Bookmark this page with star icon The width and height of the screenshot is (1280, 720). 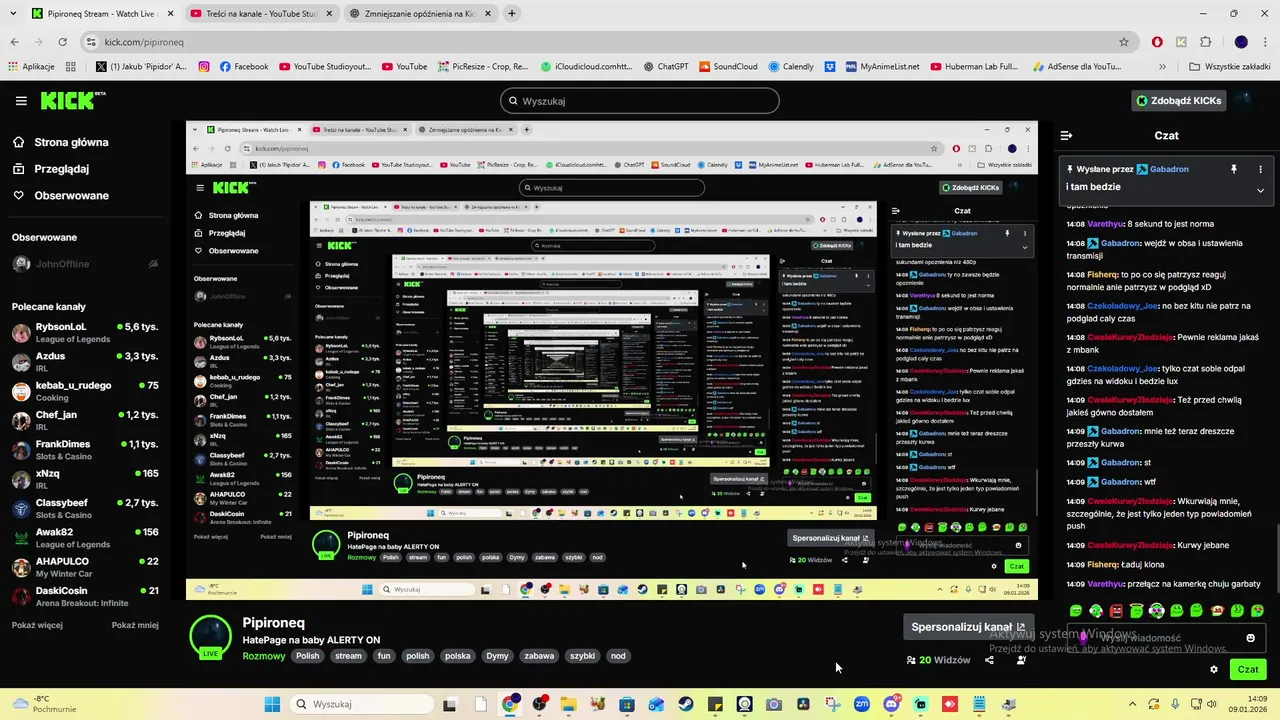[1124, 42]
